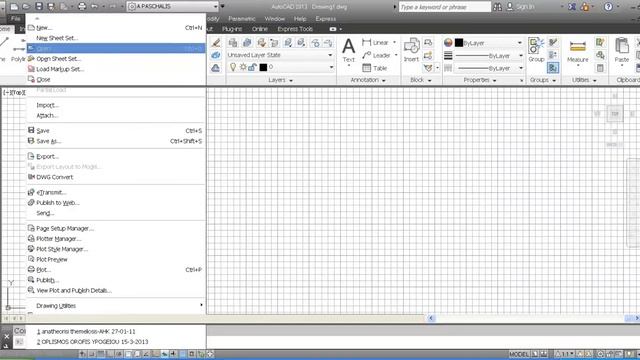Image resolution: width=640 pixels, height=360 pixels.
Task: Choose New Sheet Set... in the File menu
Action: (x=116, y=38)
